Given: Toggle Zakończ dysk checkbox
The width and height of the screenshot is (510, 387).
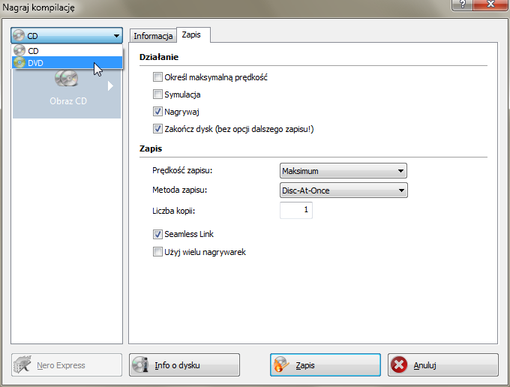Looking at the screenshot, I should (158, 129).
